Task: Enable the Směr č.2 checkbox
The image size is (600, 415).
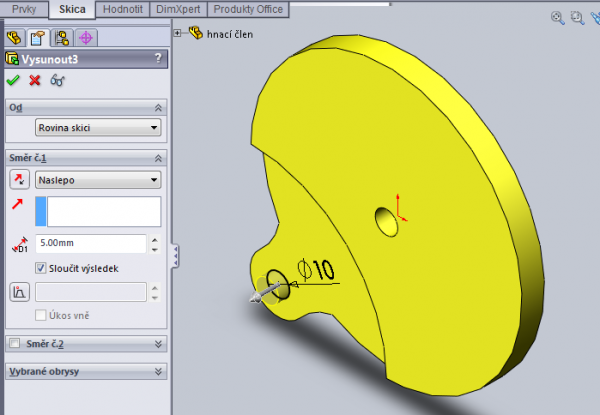Action: [x=14, y=344]
